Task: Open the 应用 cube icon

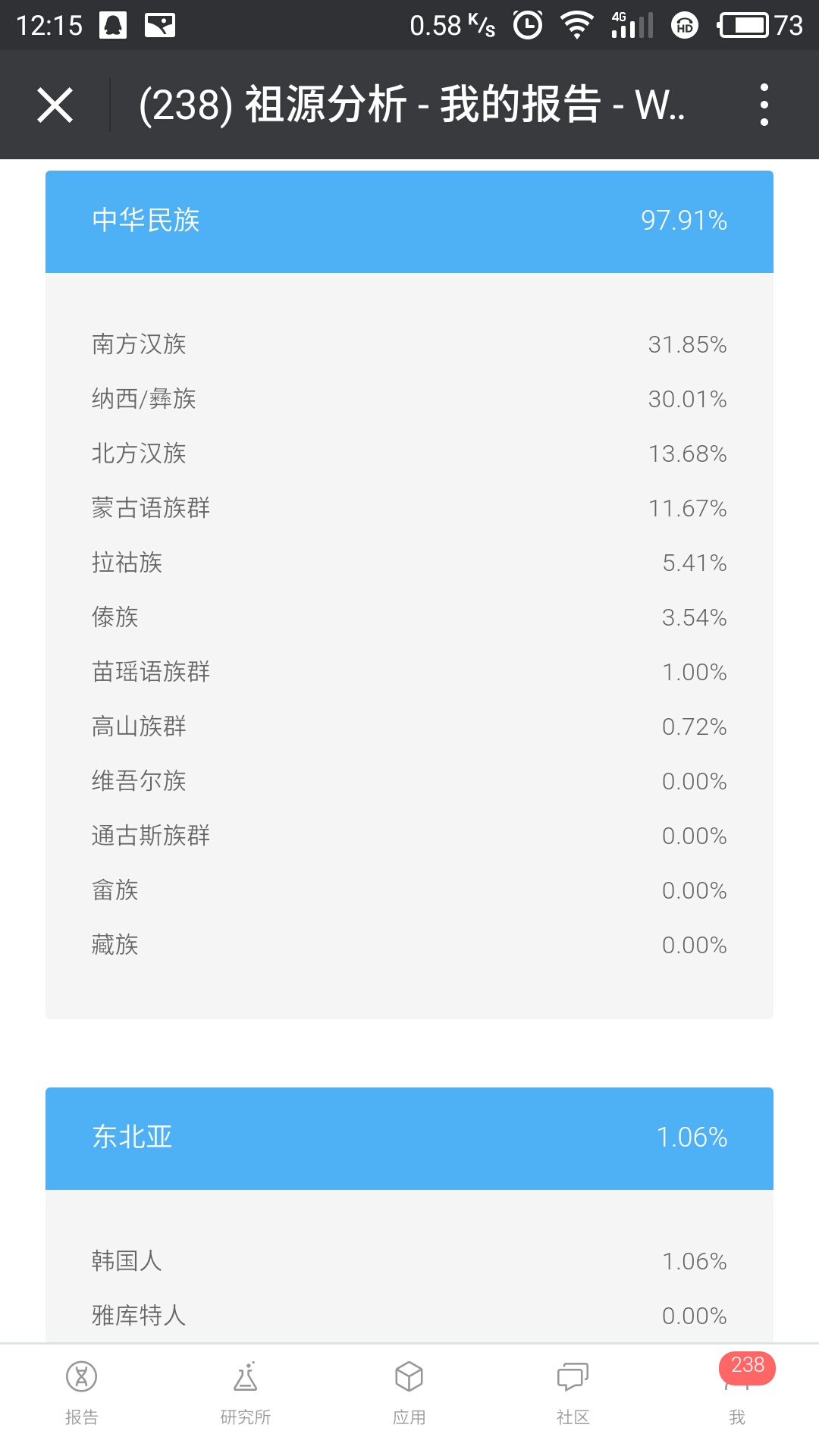Action: 409,1376
